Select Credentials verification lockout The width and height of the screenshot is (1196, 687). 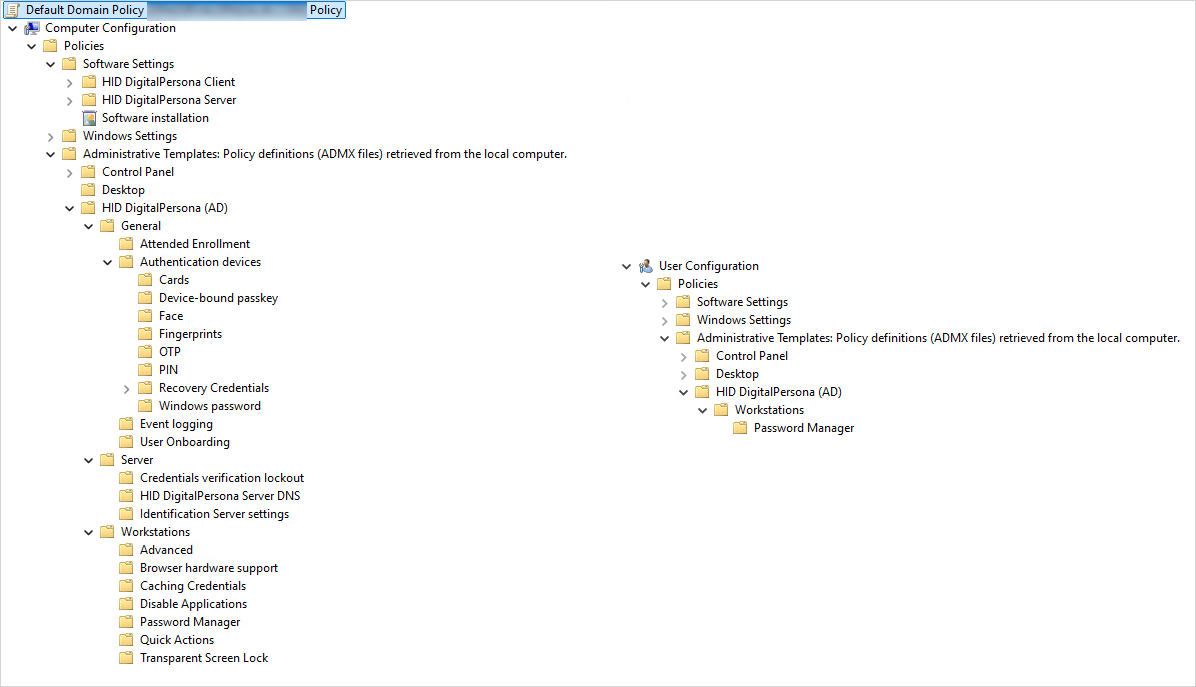coord(221,478)
